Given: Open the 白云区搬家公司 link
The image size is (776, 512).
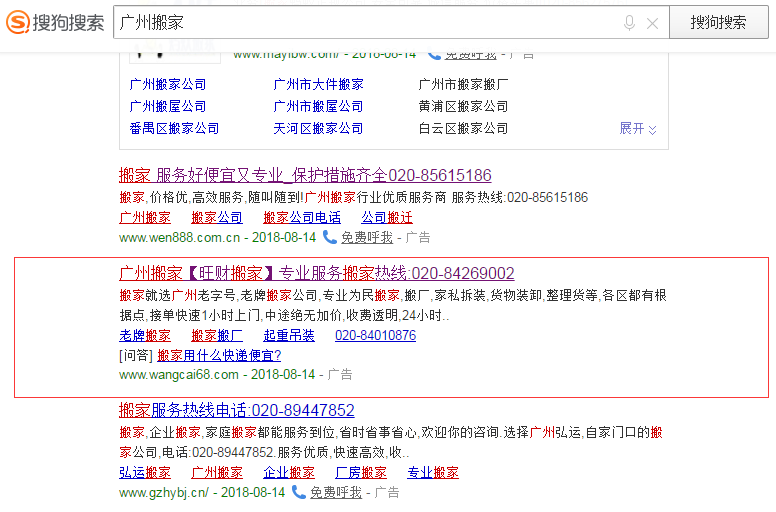Looking at the screenshot, I should click(x=463, y=129).
